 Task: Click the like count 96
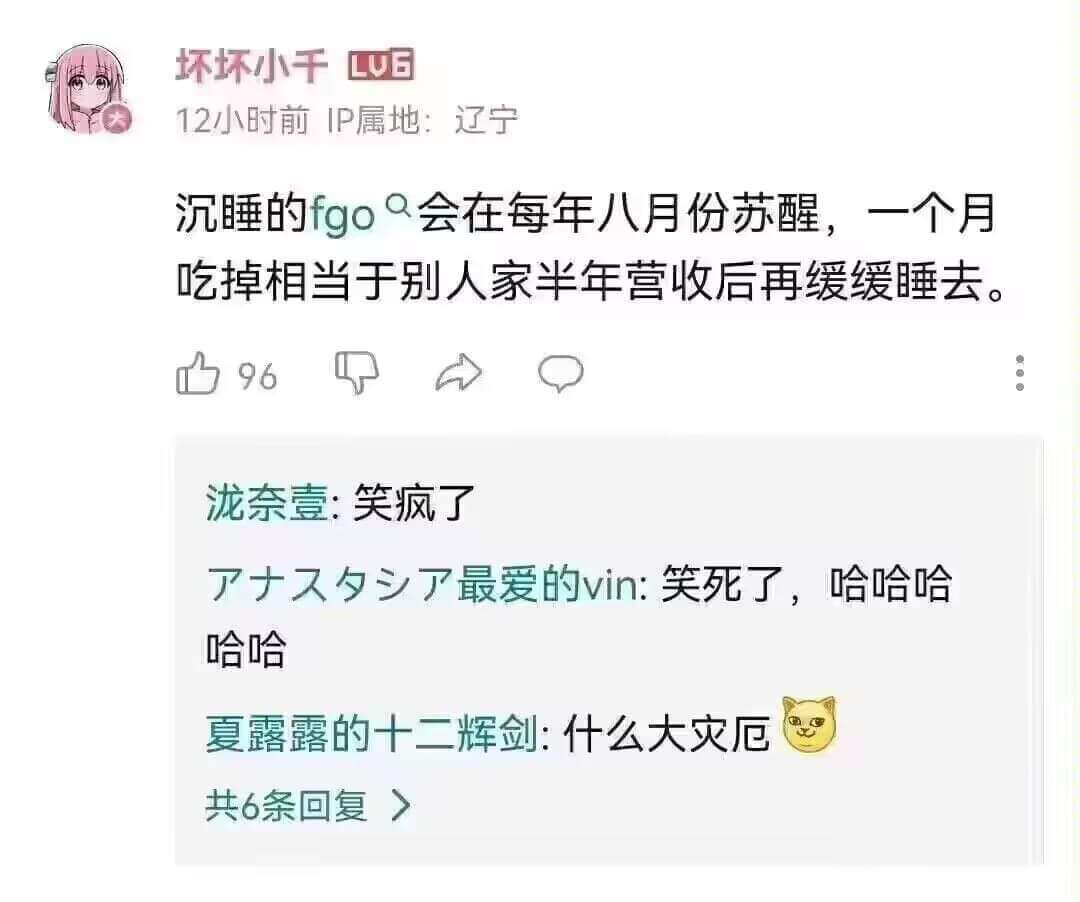pyautogui.click(x=257, y=375)
